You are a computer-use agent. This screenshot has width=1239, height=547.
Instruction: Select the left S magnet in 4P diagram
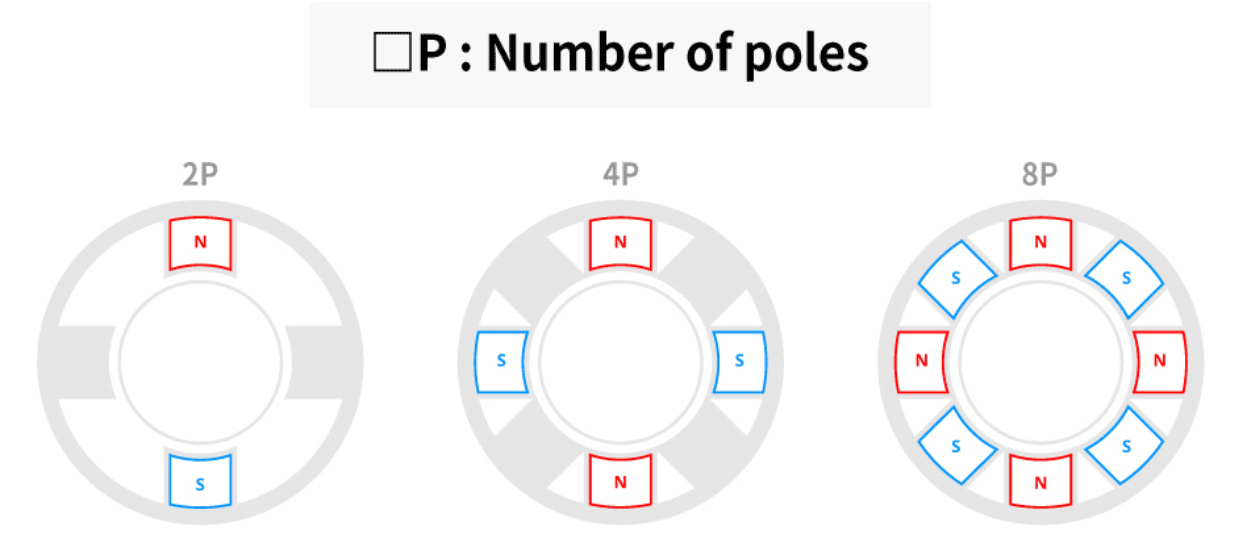(500, 361)
